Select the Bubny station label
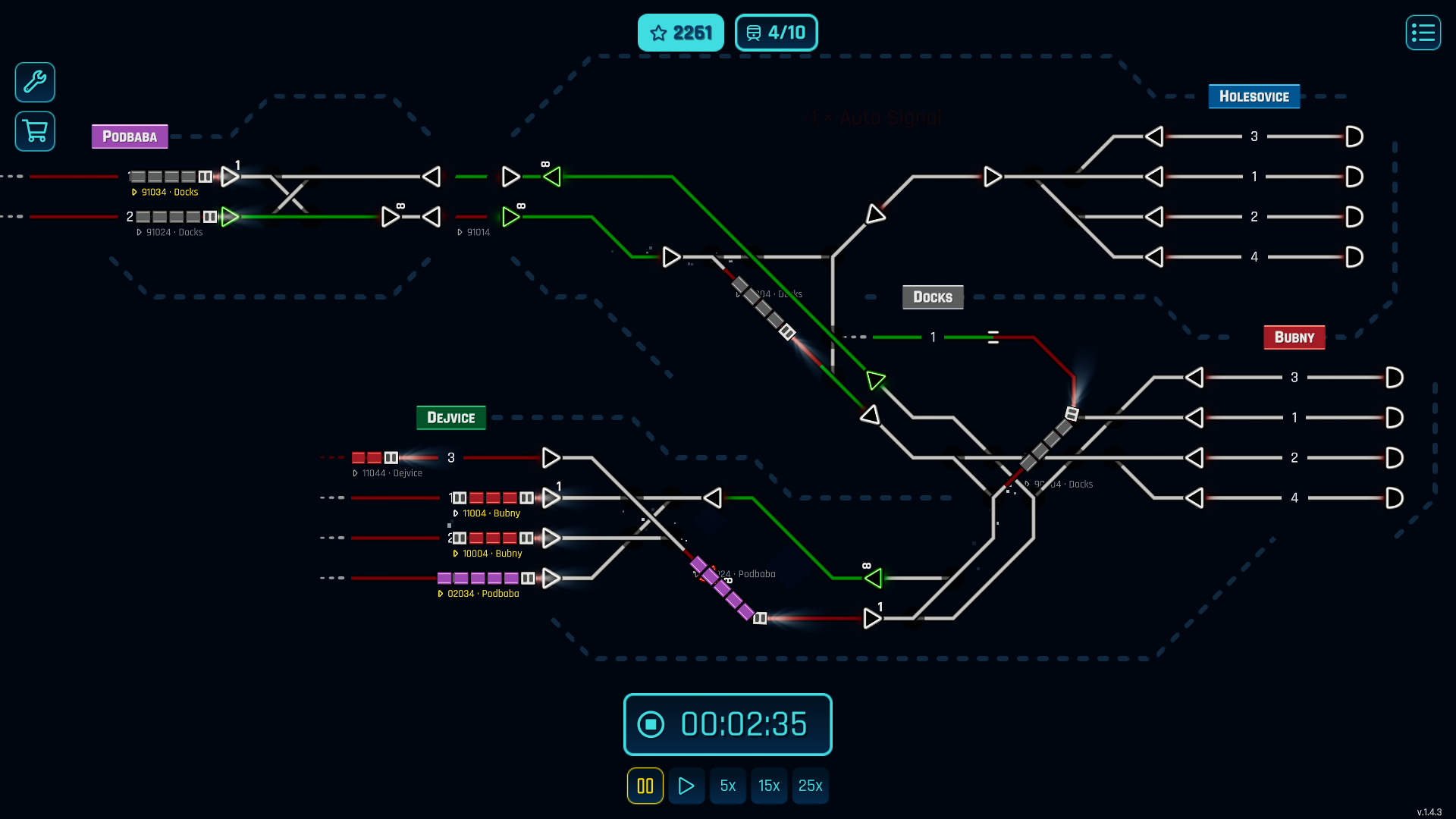Image resolution: width=1456 pixels, height=819 pixels. 1294,337
